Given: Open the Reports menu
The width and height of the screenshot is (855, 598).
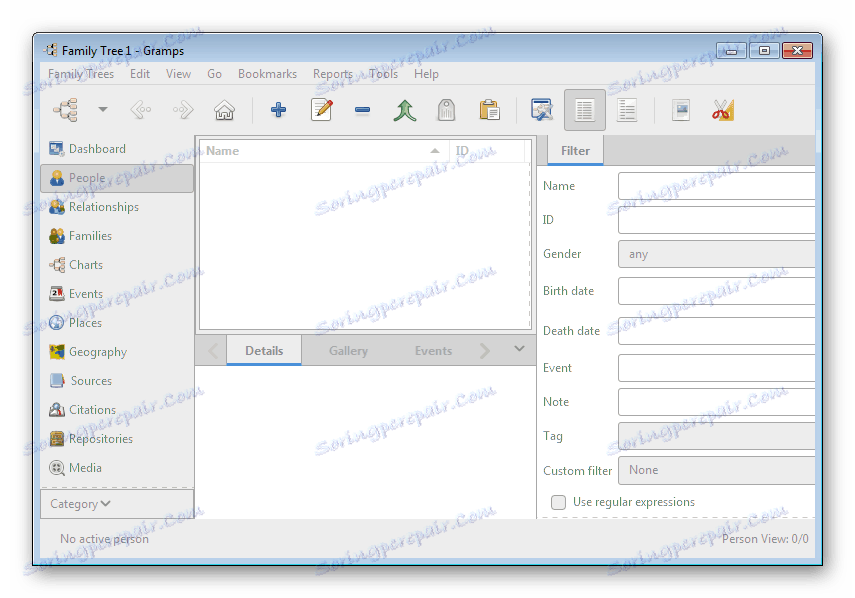Looking at the screenshot, I should point(333,74).
